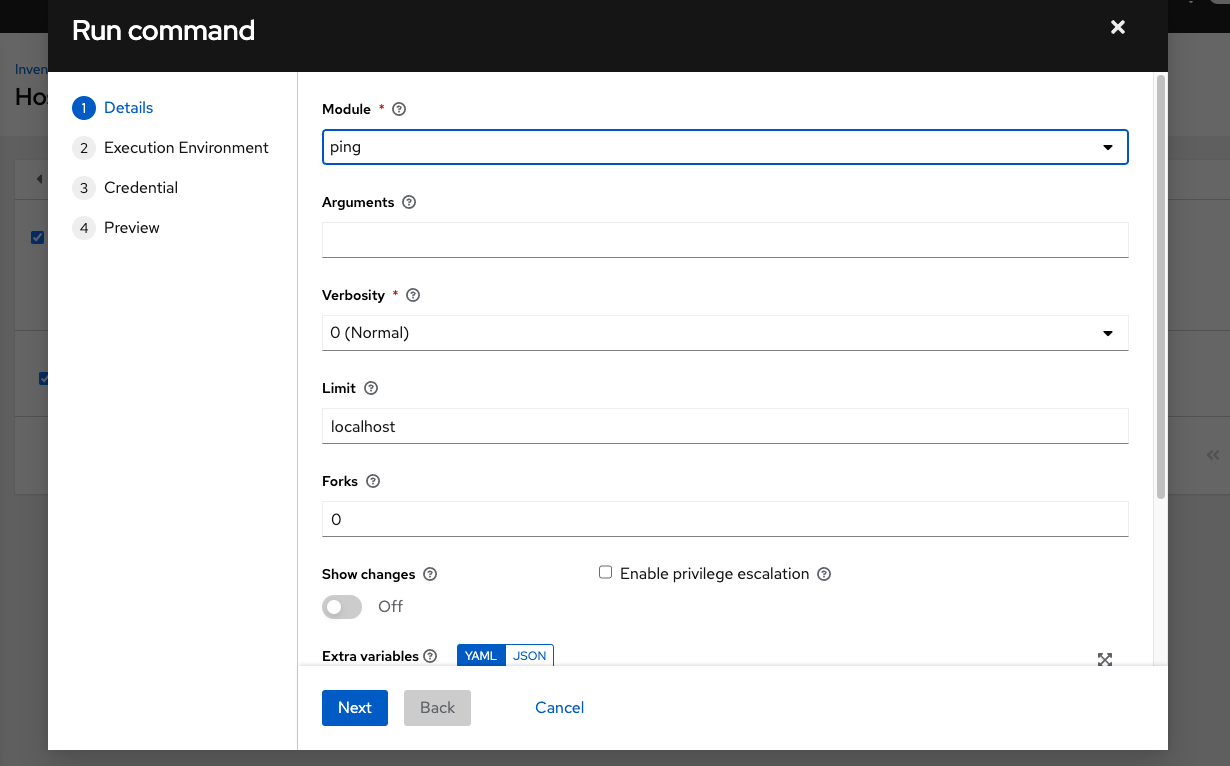Image resolution: width=1230 pixels, height=766 pixels.
Task: Click the Arguments help icon
Action: 408,202
